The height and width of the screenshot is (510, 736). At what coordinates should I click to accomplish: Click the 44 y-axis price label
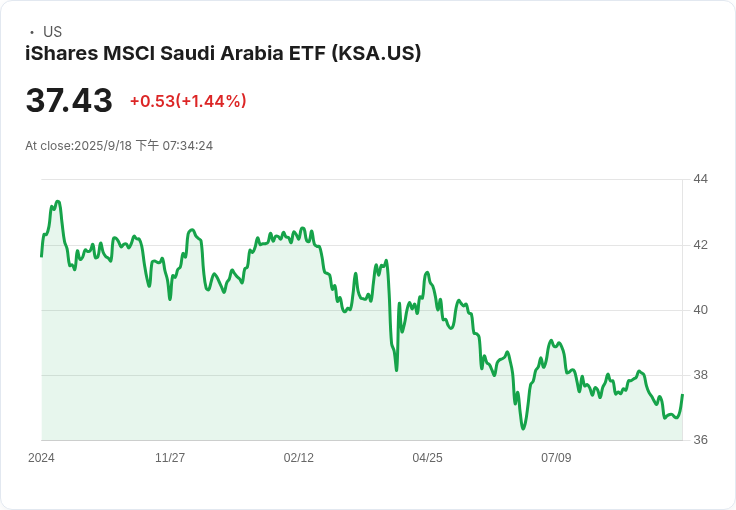(700, 179)
